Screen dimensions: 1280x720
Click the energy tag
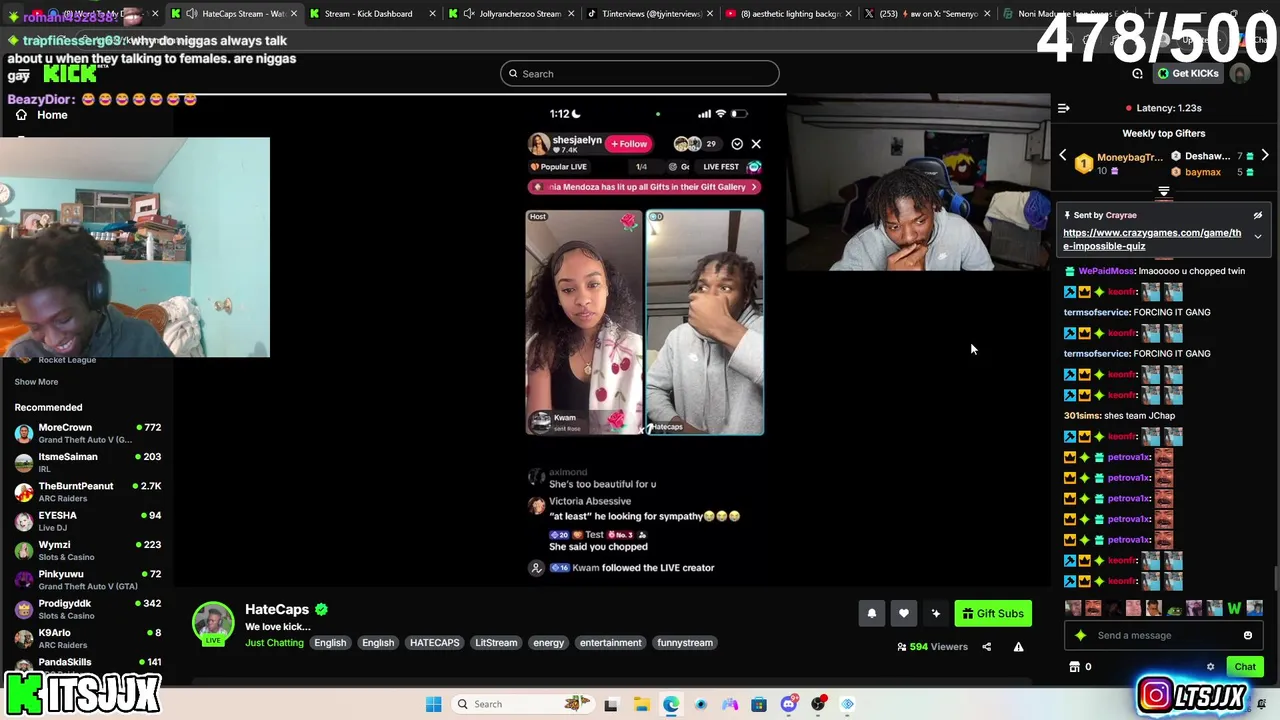[548, 643]
